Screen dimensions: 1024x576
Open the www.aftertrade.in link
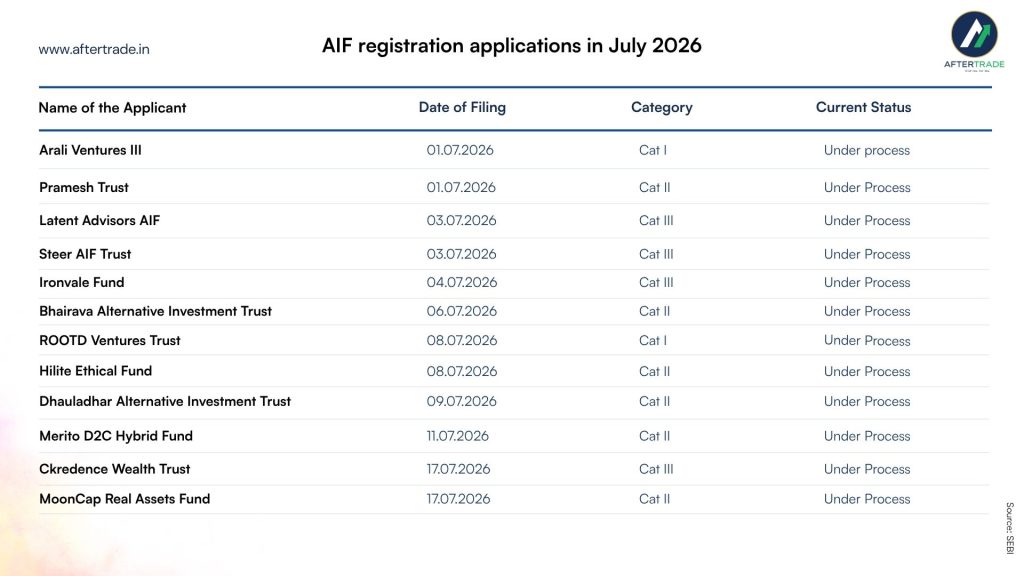click(94, 49)
